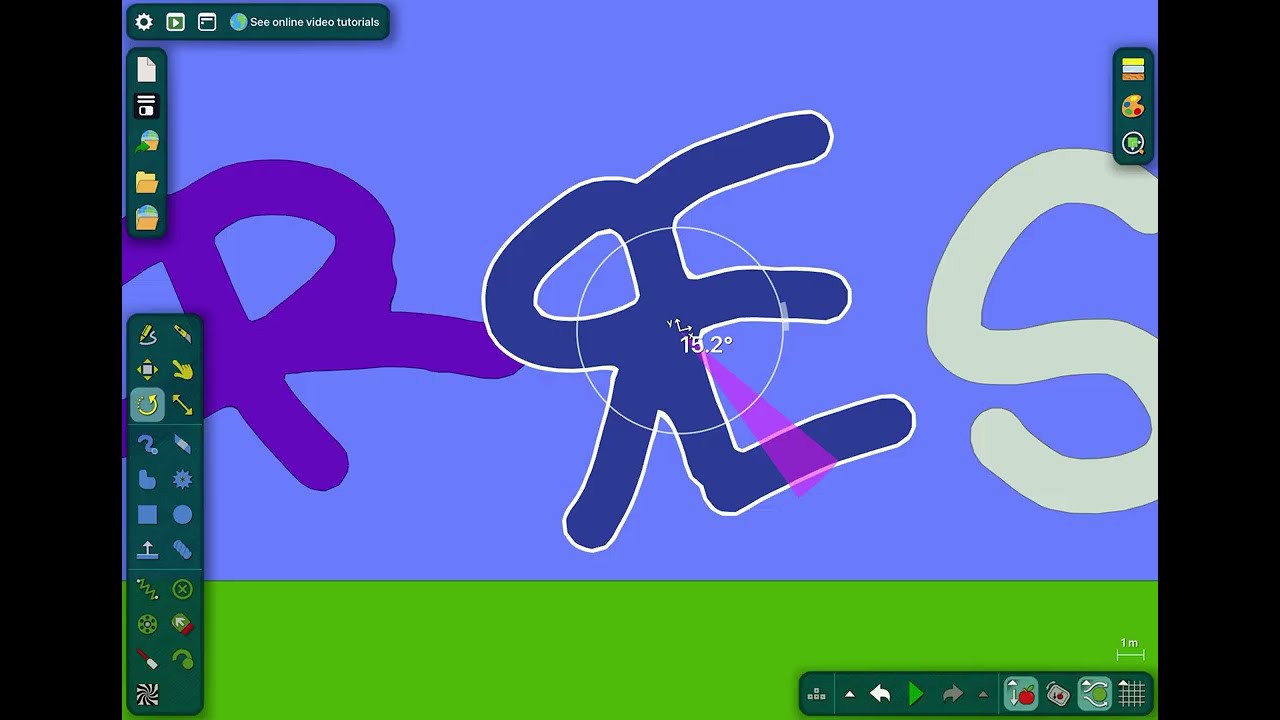The height and width of the screenshot is (720, 1280).
Task: Toggle air friction button
Action: 1095,693
